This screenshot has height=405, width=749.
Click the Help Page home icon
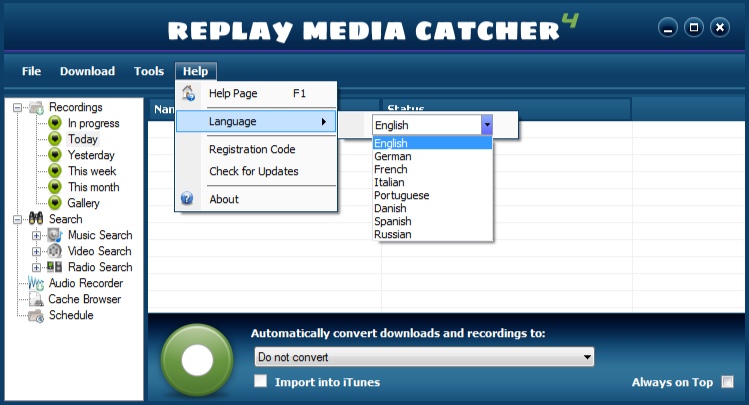point(188,93)
